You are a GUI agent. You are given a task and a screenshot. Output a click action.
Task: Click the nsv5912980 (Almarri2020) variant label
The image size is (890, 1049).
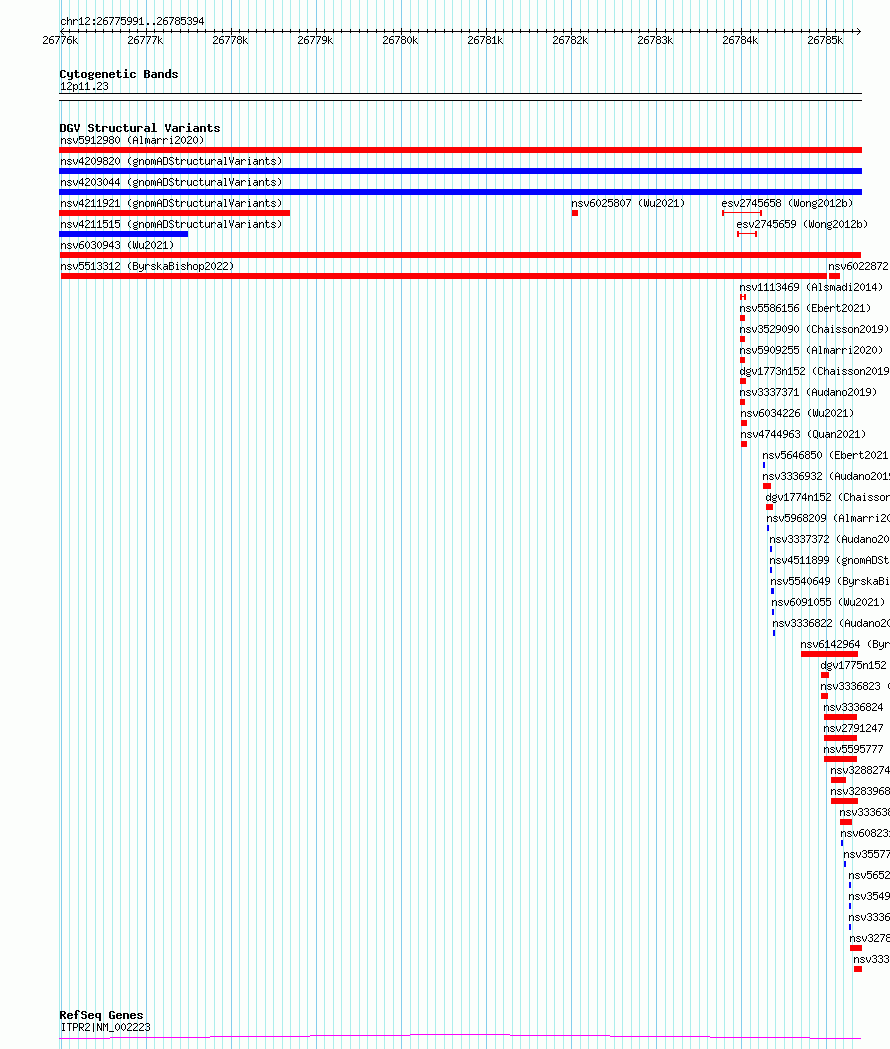[x=132, y=140]
